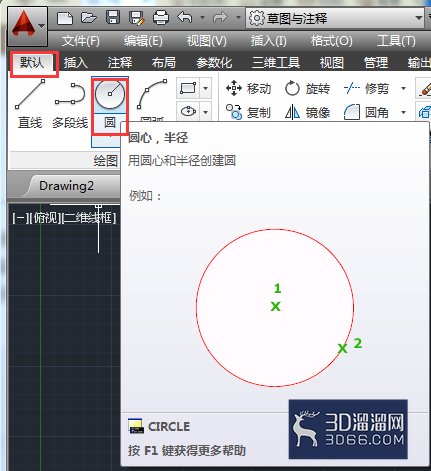Select the 镜像 mirror tool

pyautogui.click(x=307, y=112)
